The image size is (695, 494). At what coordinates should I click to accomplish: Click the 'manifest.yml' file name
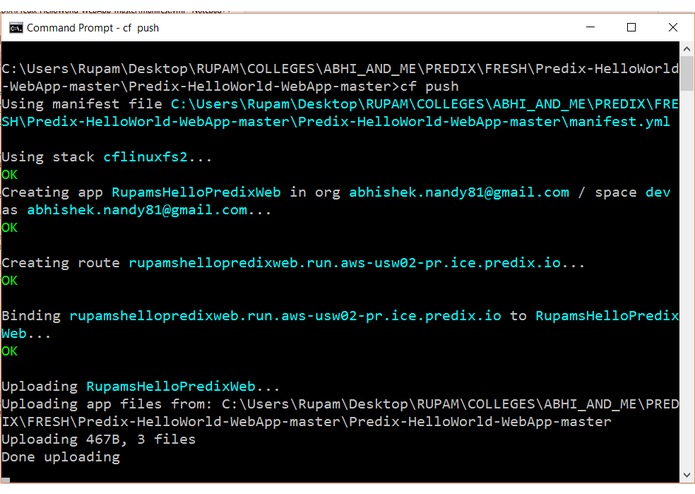pyautogui.click(x=619, y=121)
